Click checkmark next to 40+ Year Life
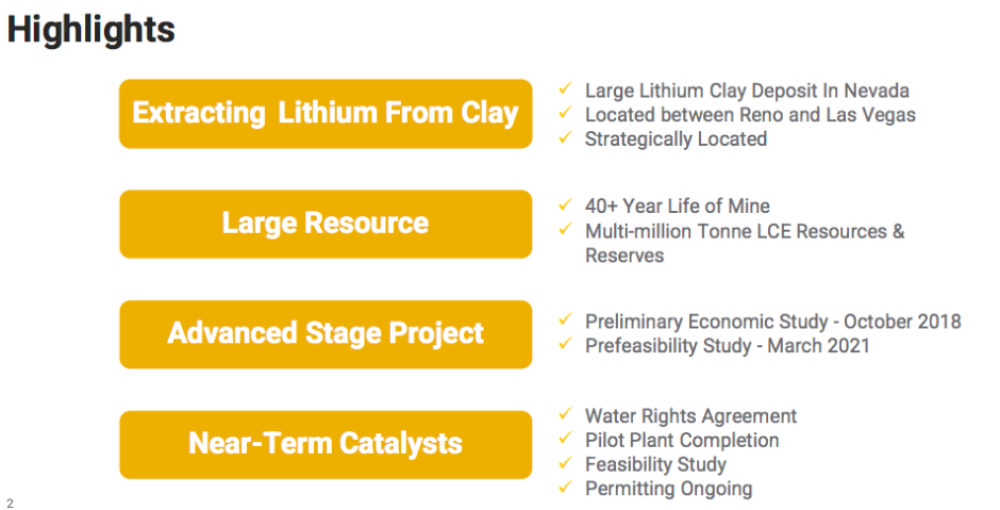This screenshot has width=1000, height=510. 565,205
